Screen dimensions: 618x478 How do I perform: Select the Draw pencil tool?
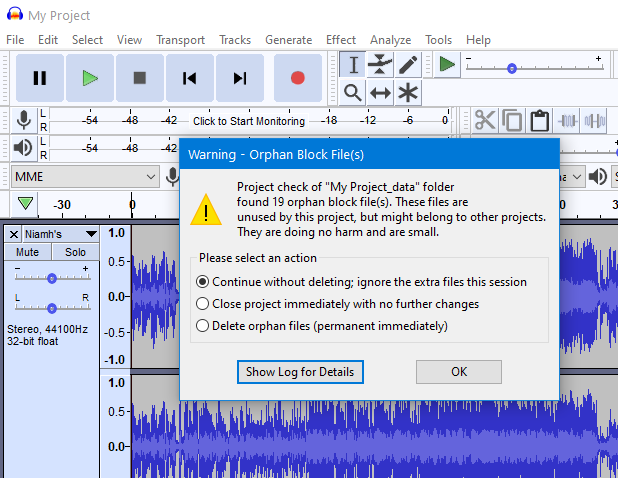[408, 65]
